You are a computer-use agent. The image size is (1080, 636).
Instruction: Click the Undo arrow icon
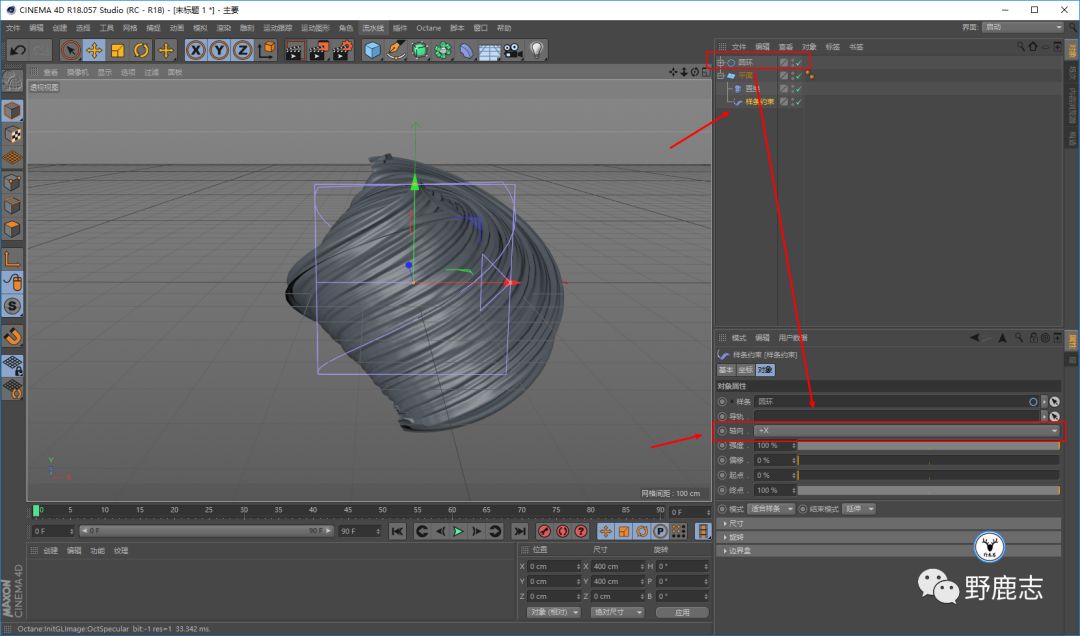click(17, 50)
